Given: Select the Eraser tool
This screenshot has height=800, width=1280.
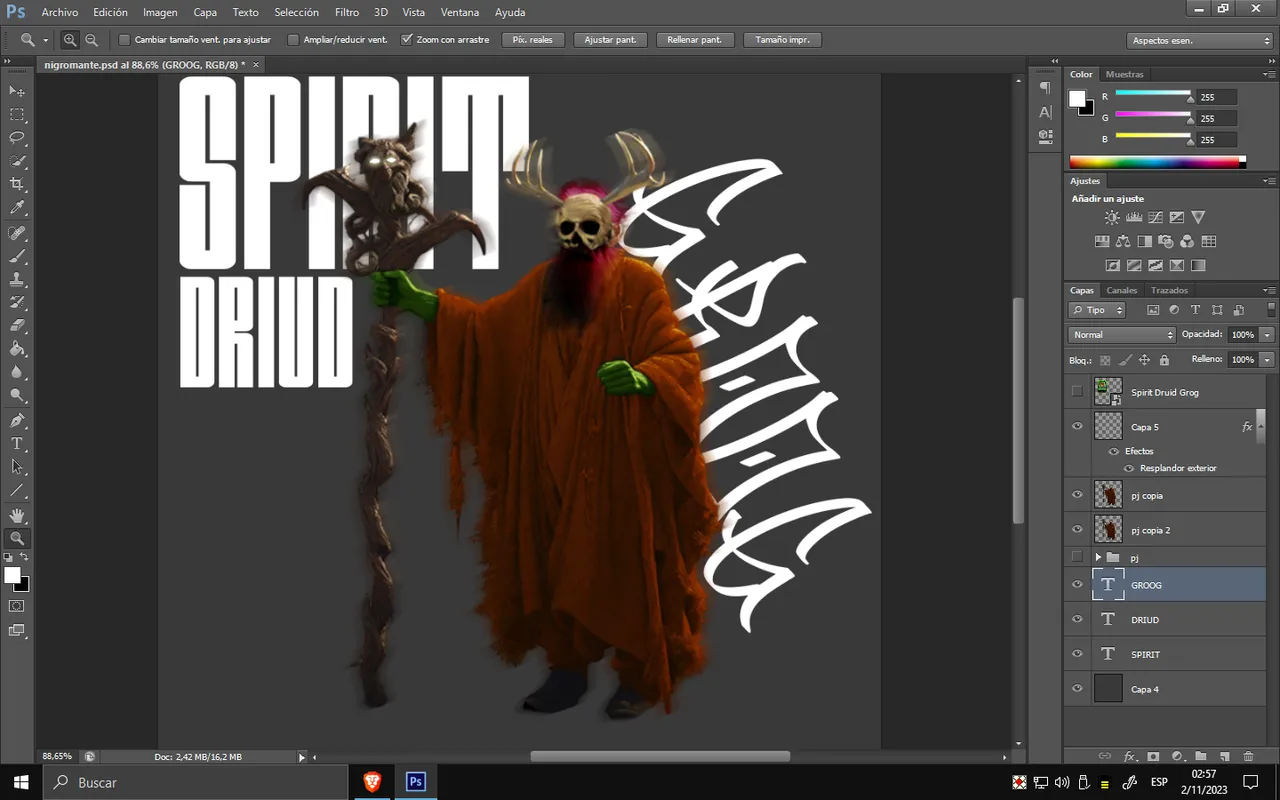Looking at the screenshot, I should [x=17, y=326].
